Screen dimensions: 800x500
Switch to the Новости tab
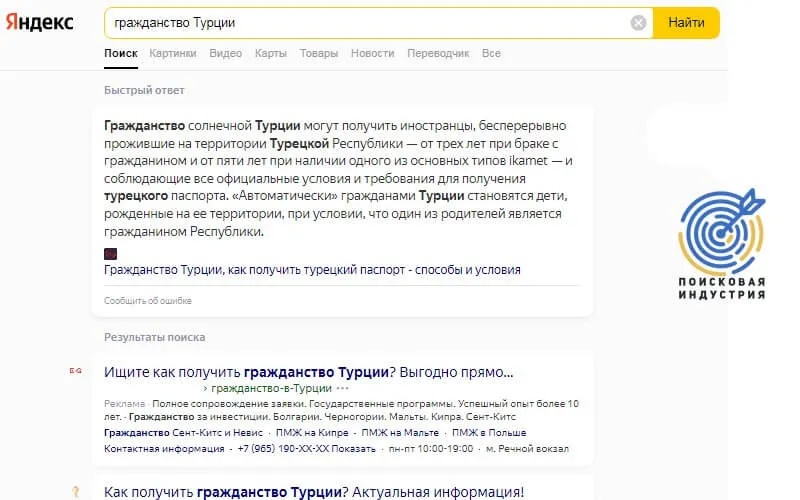pos(372,54)
